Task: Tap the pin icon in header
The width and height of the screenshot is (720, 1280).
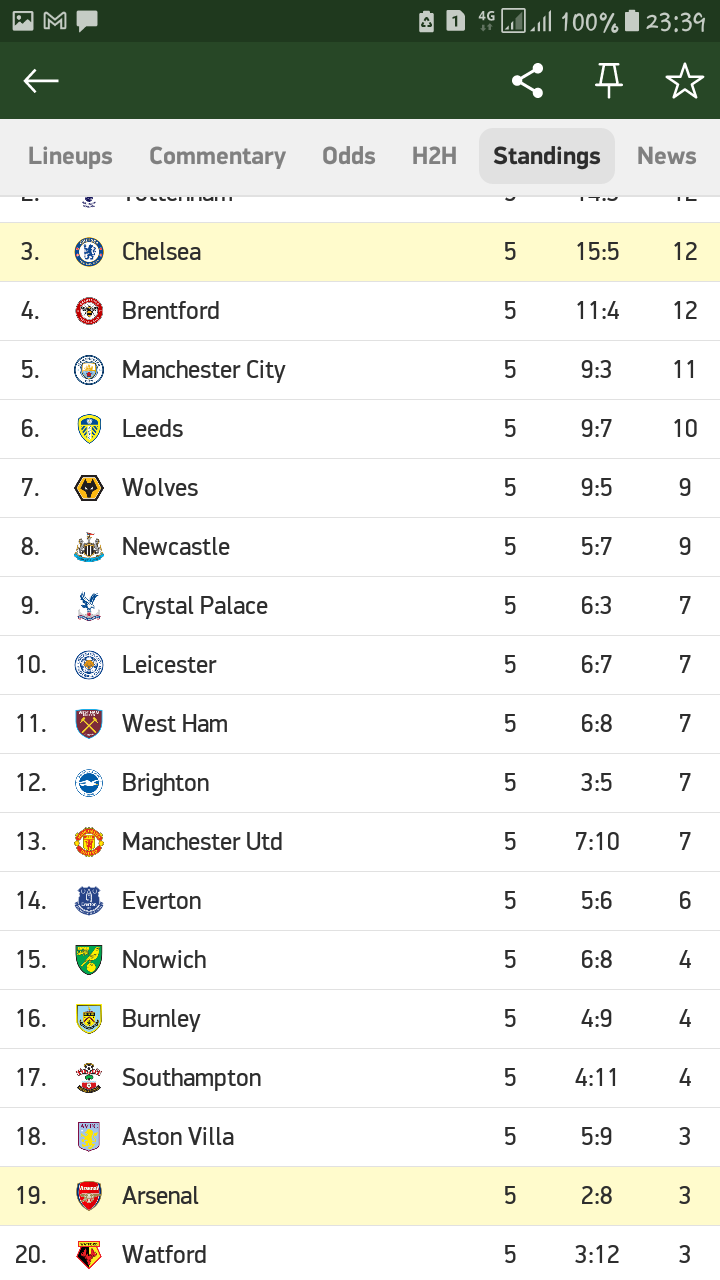Action: click(608, 81)
